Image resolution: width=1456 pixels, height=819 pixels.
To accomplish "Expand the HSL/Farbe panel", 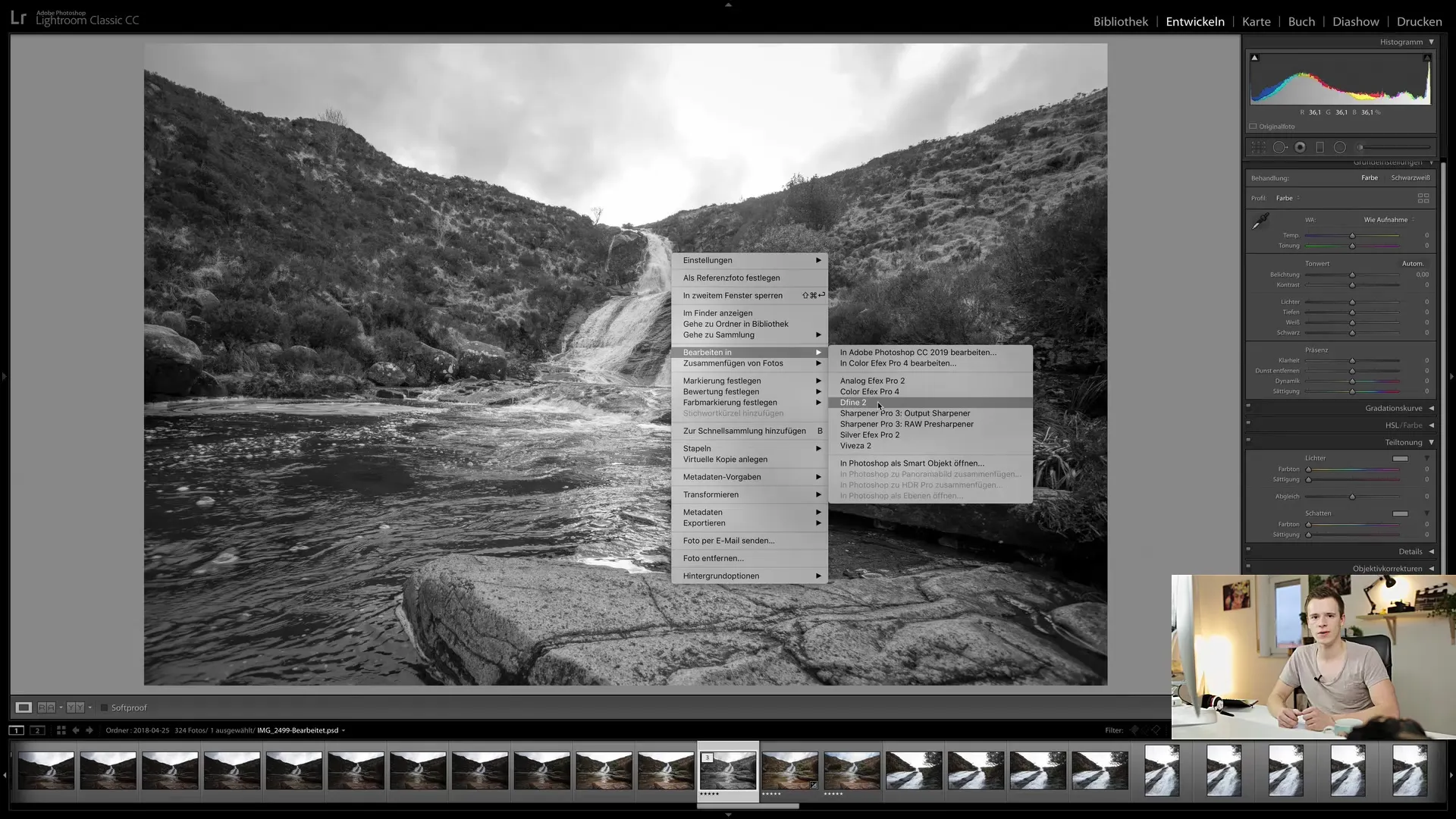I will pyautogui.click(x=1432, y=425).
